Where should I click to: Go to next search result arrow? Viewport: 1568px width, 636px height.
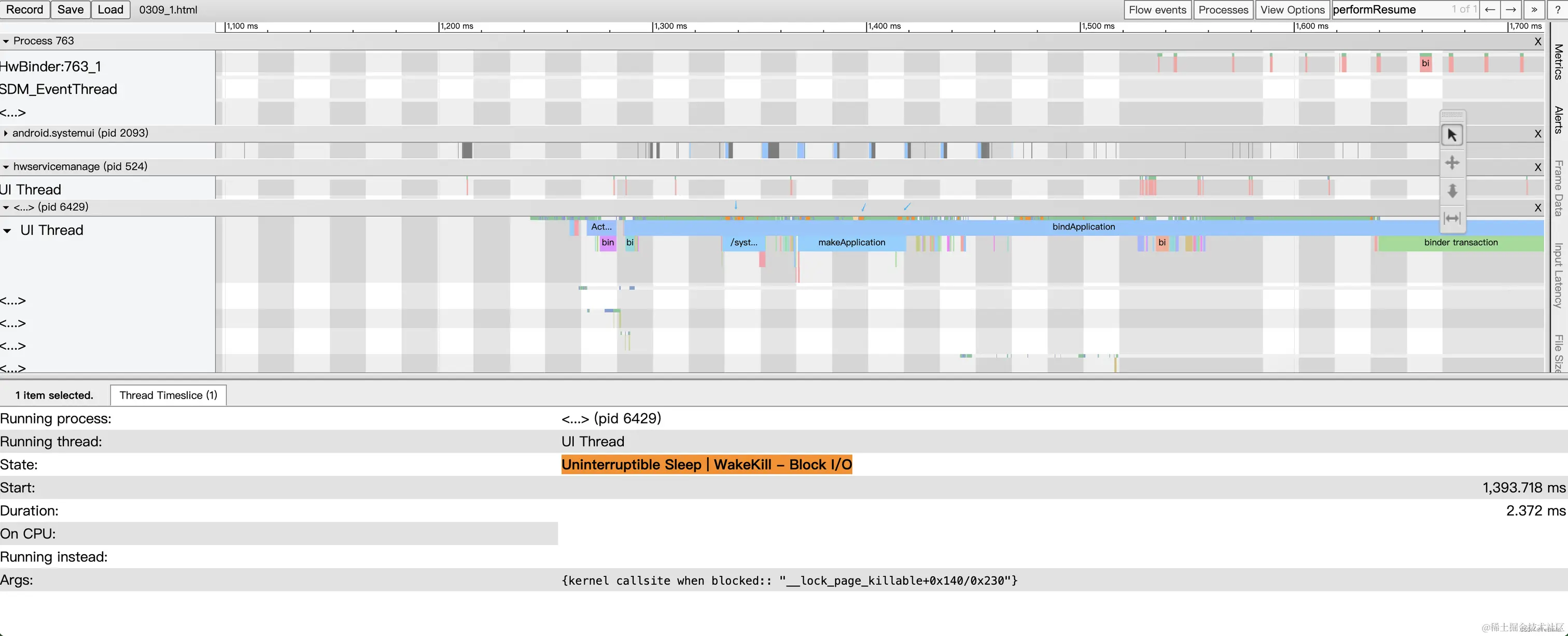1511,10
